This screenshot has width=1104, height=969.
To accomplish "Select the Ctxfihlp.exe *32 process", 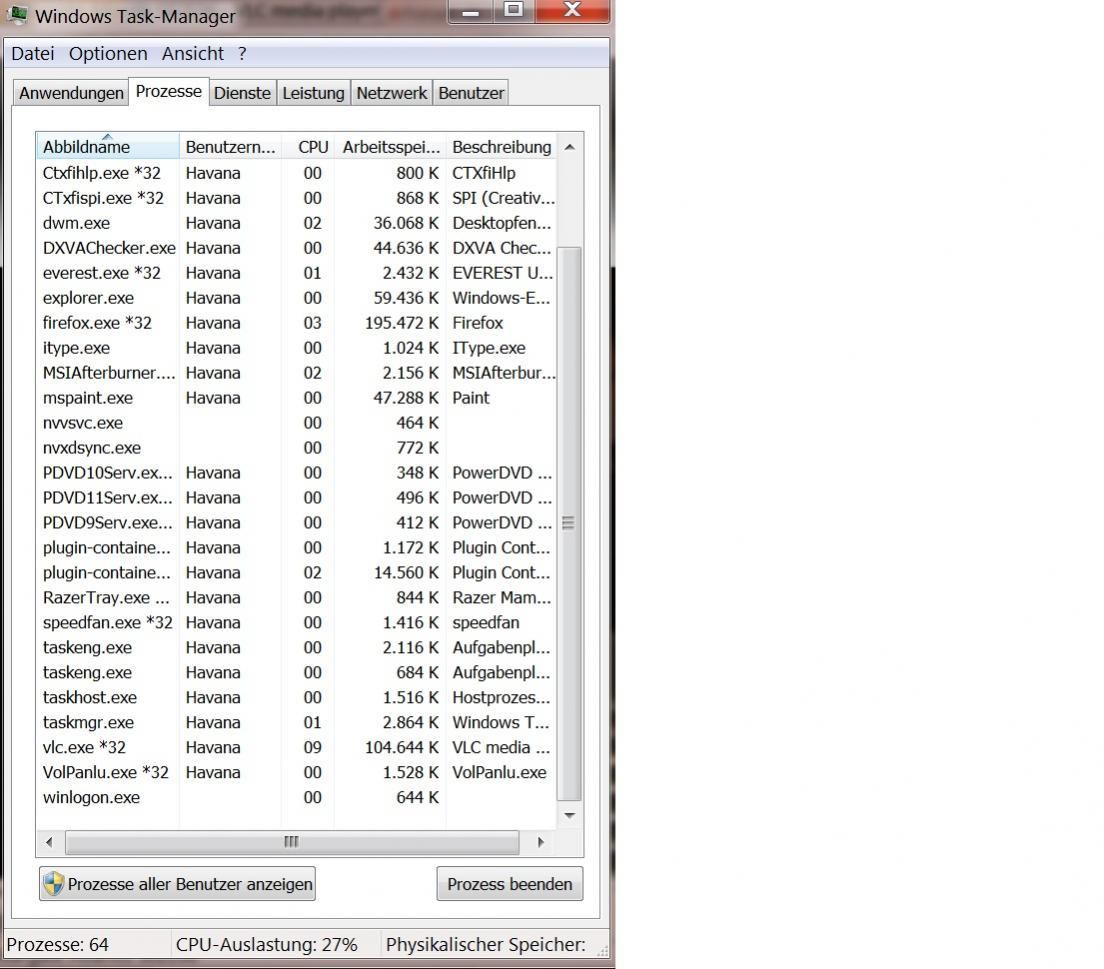I will (x=296, y=173).
